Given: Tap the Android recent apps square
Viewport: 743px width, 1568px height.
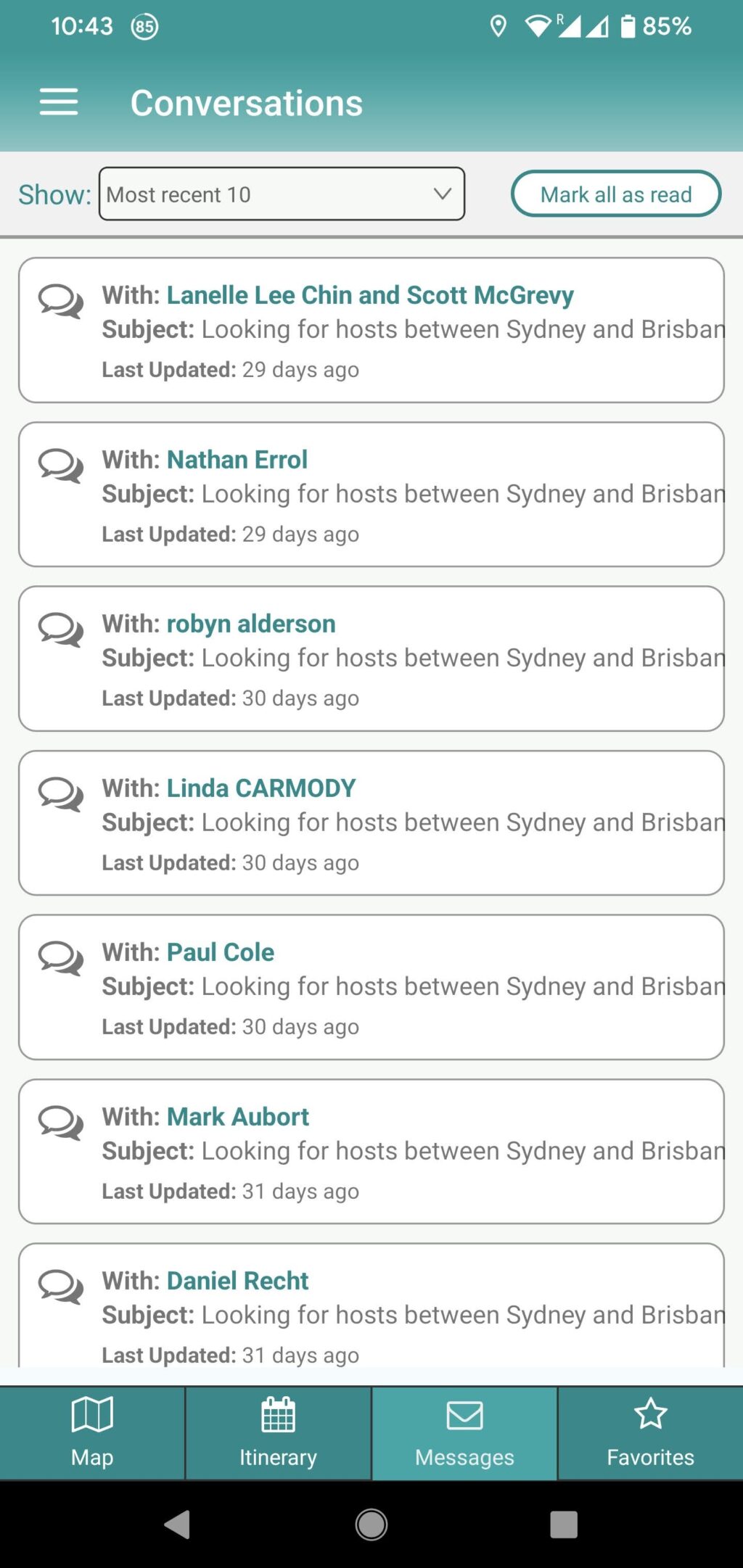Looking at the screenshot, I should pyautogui.click(x=564, y=1524).
